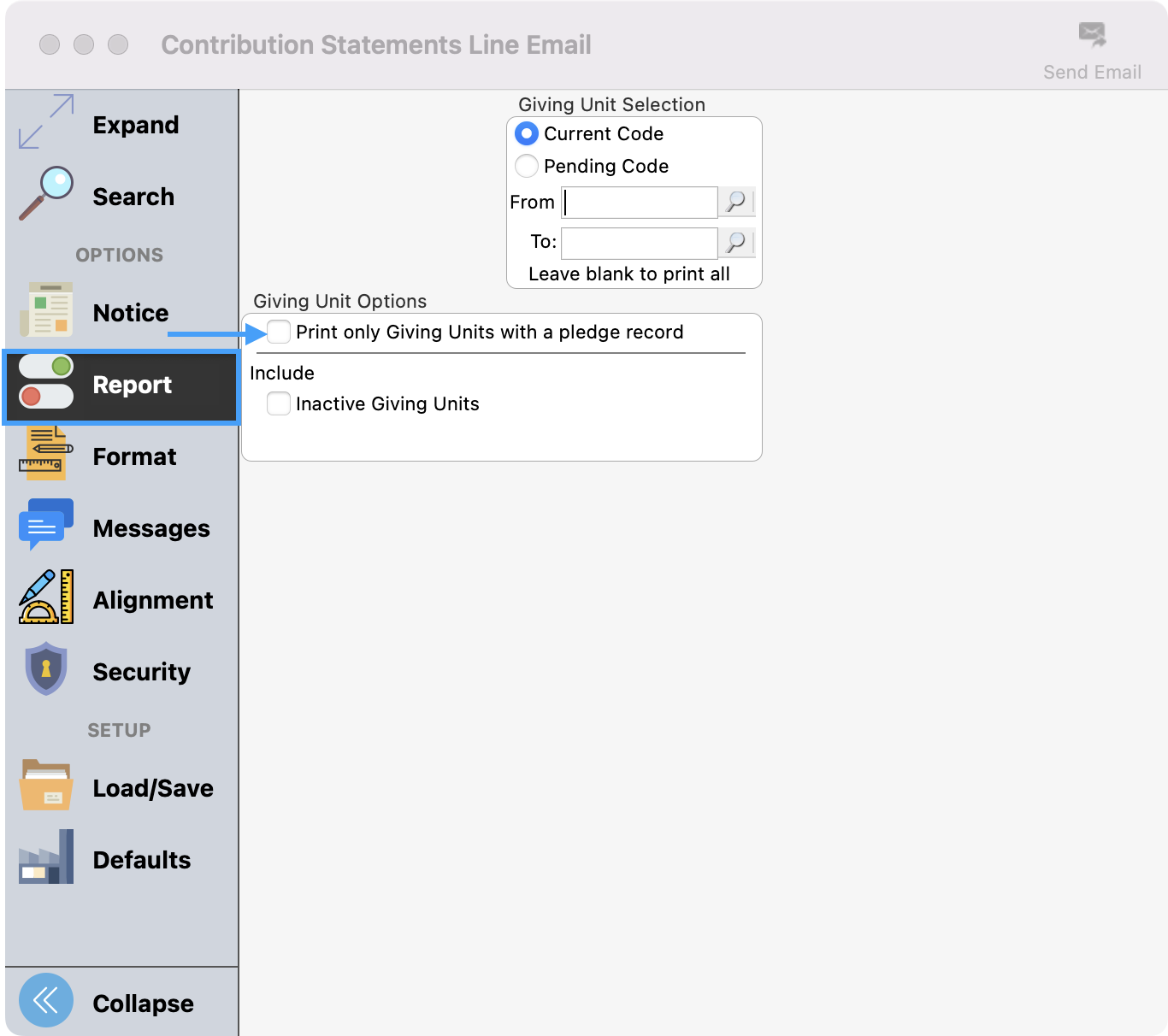Click into the To code input field
The width and height of the screenshot is (1168, 1036).
(x=640, y=243)
